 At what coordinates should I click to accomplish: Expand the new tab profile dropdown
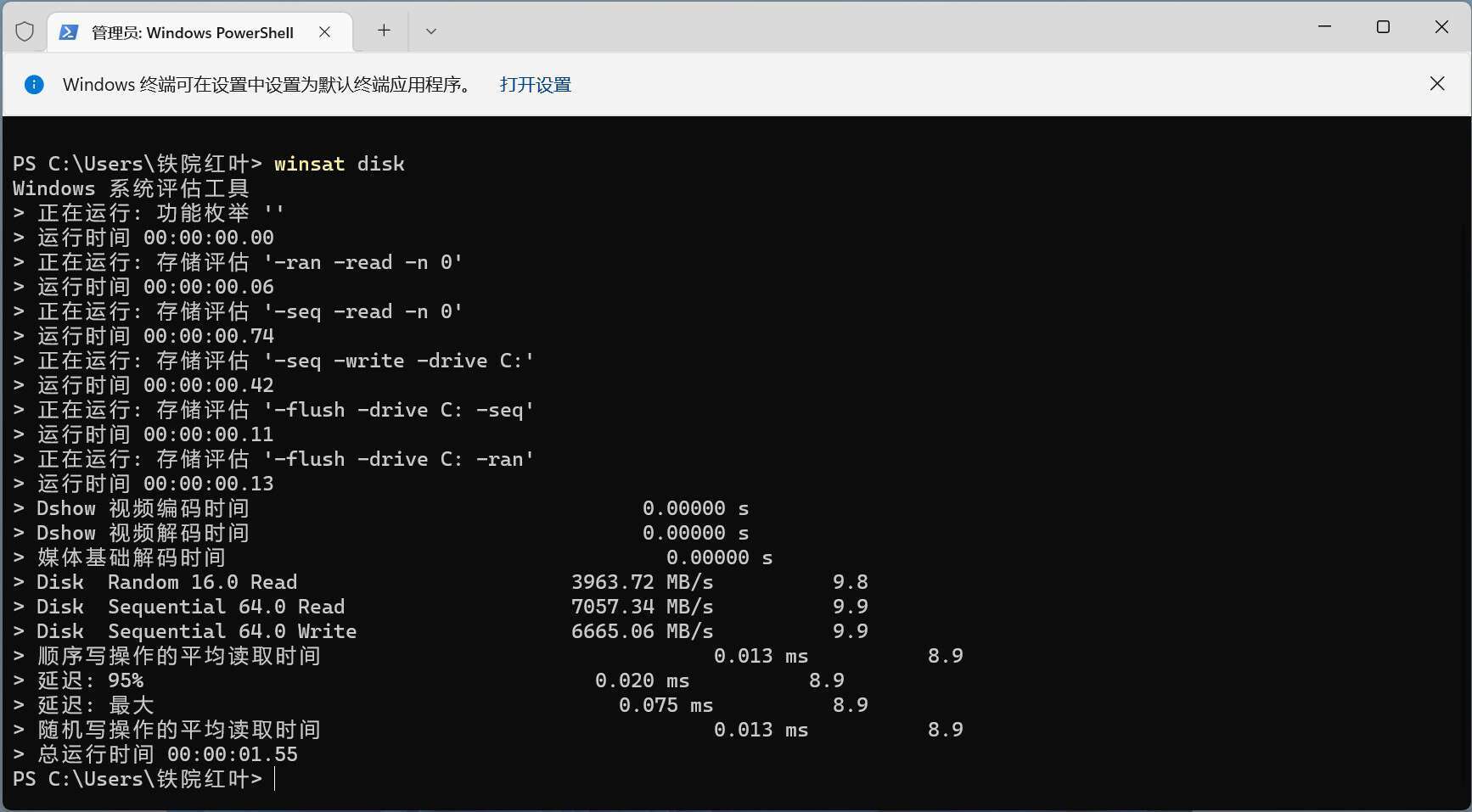click(x=431, y=31)
